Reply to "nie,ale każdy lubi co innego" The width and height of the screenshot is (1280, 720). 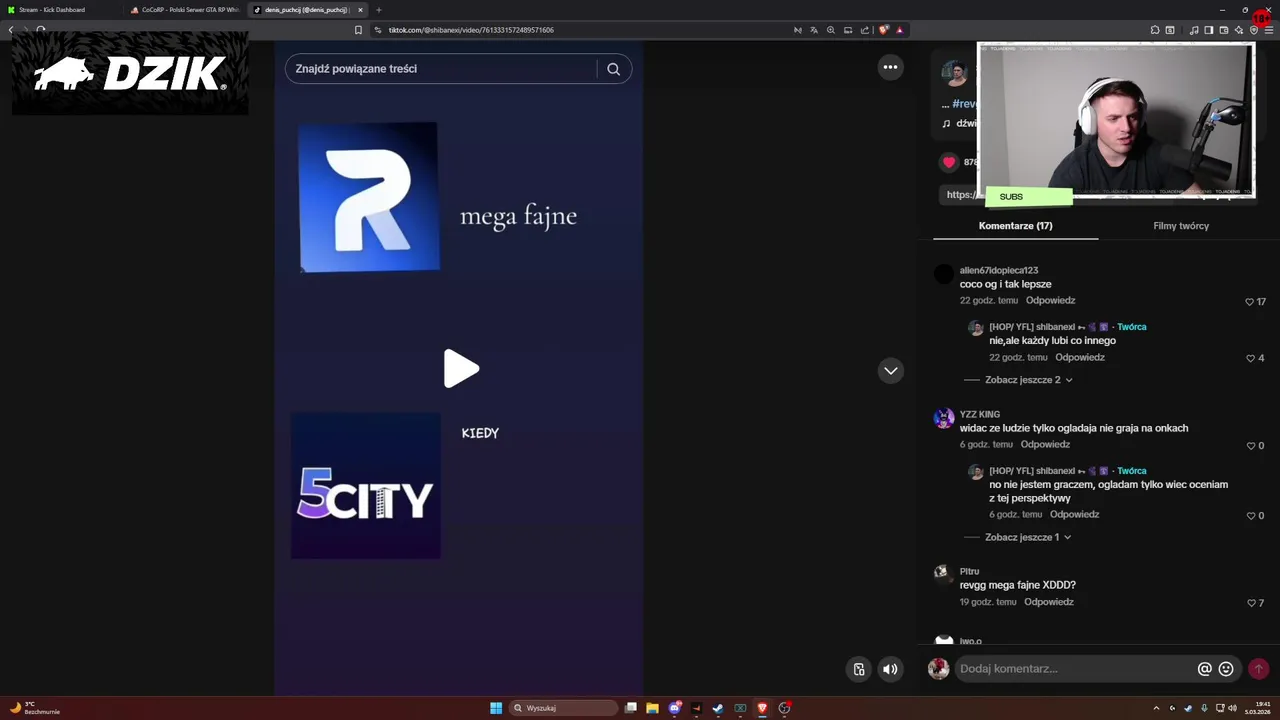tap(1080, 358)
